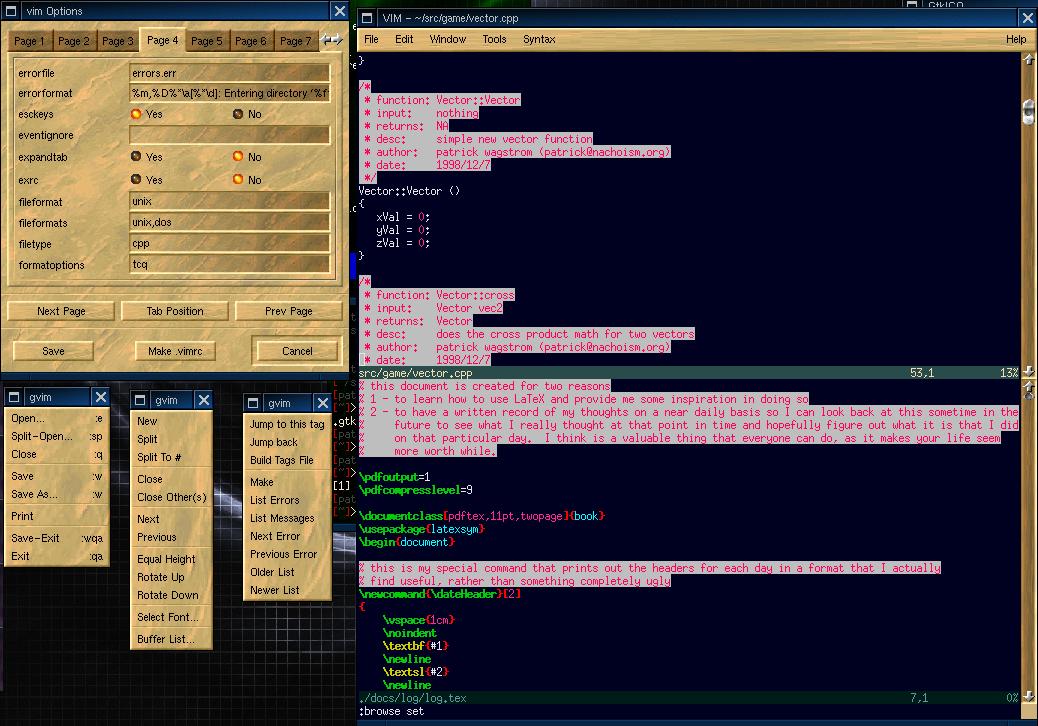The image size is (1038, 726).
Task: Click the fileformats field showing unix,dos
Action: [229, 222]
